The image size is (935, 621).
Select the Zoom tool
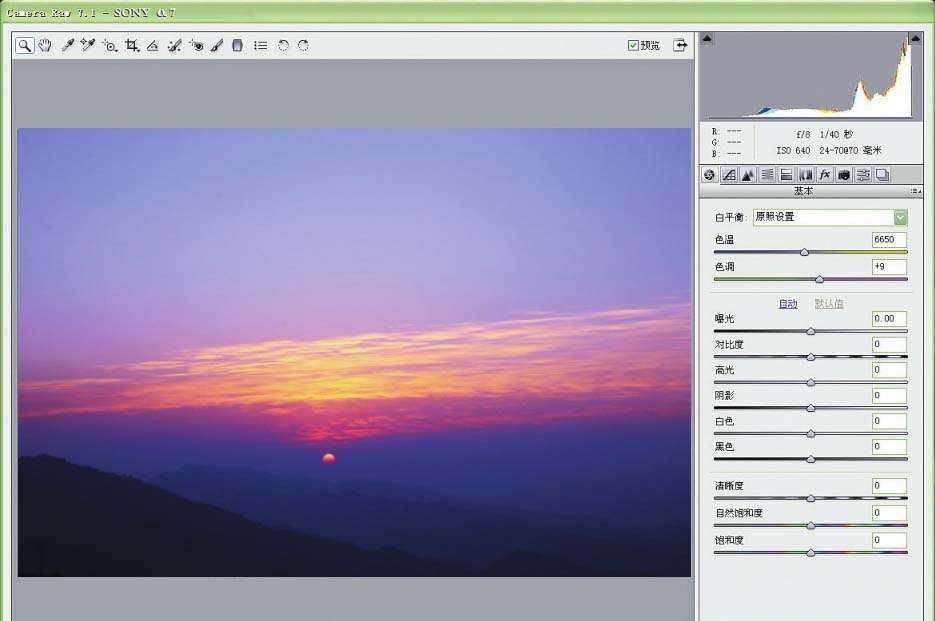click(x=23, y=45)
